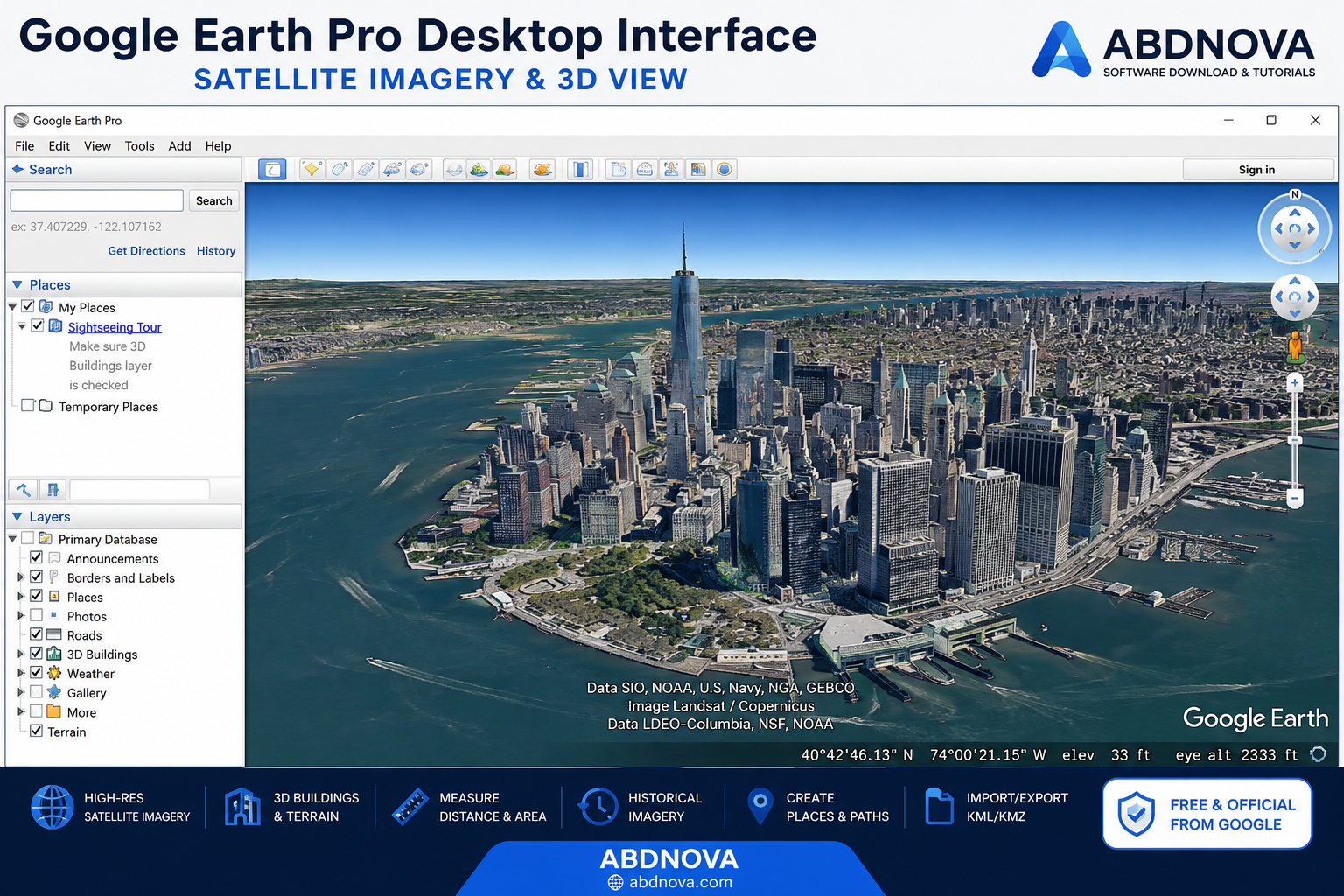Collapse the My Places tree node
This screenshot has width=1344, height=896.
coord(12,307)
